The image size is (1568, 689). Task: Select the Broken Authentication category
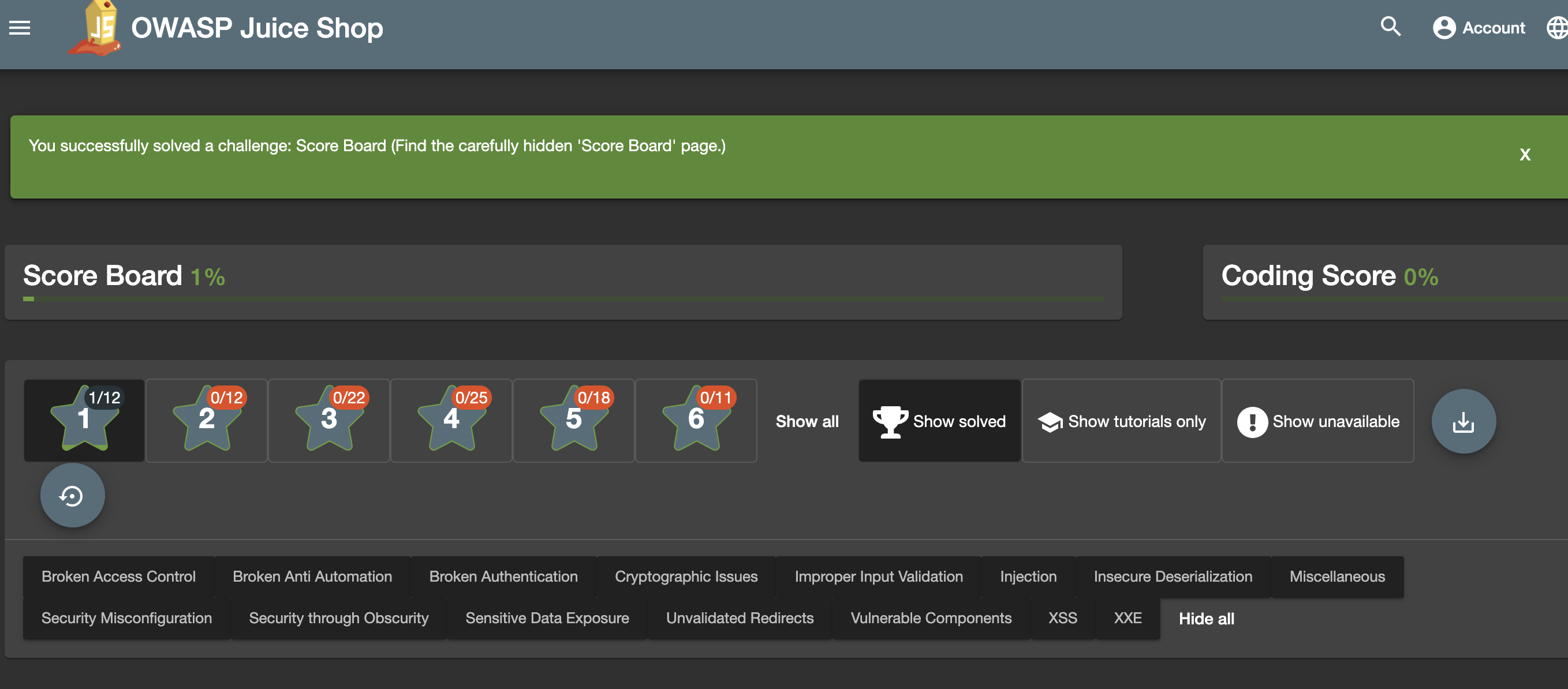pyautogui.click(x=503, y=576)
